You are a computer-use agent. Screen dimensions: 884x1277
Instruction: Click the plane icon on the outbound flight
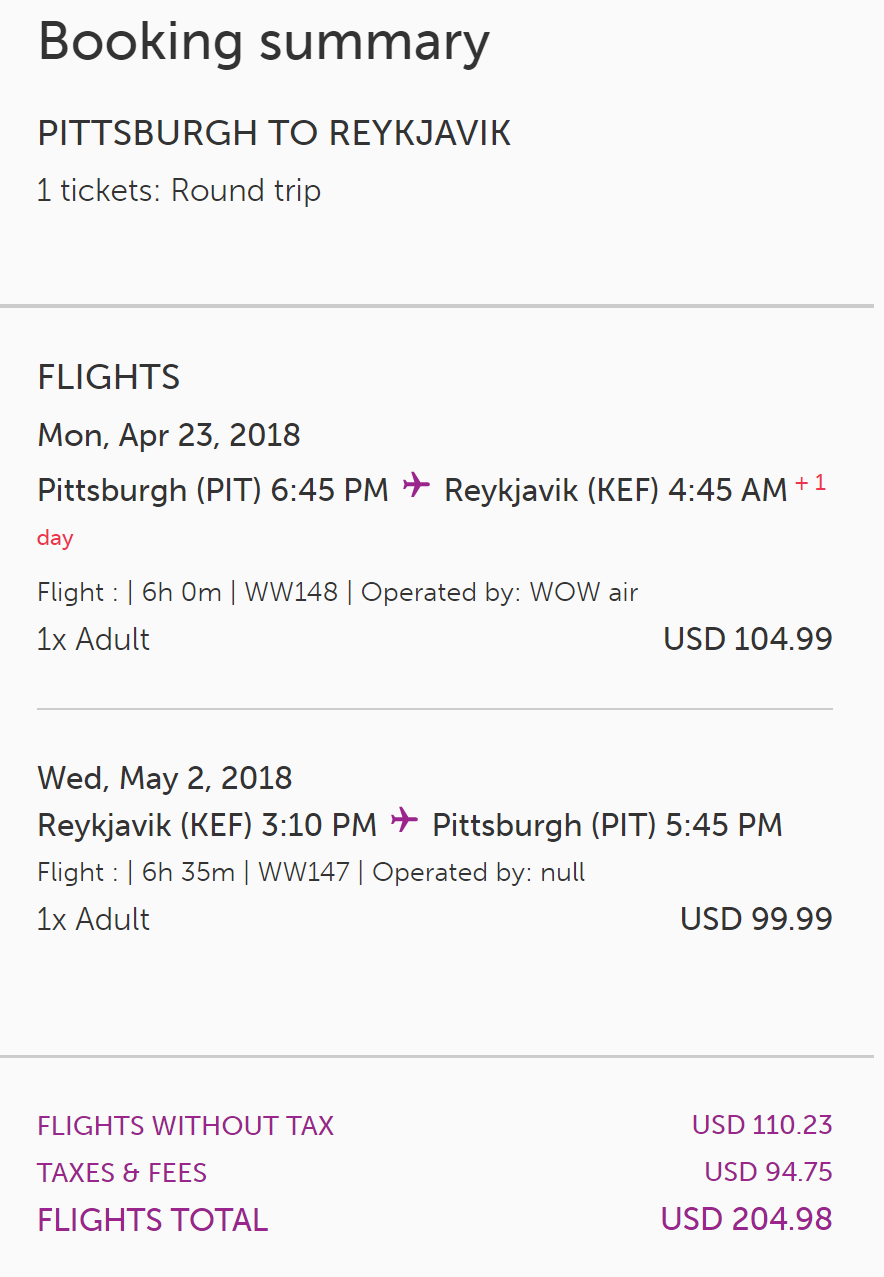pyautogui.click(x=416, y=487)
